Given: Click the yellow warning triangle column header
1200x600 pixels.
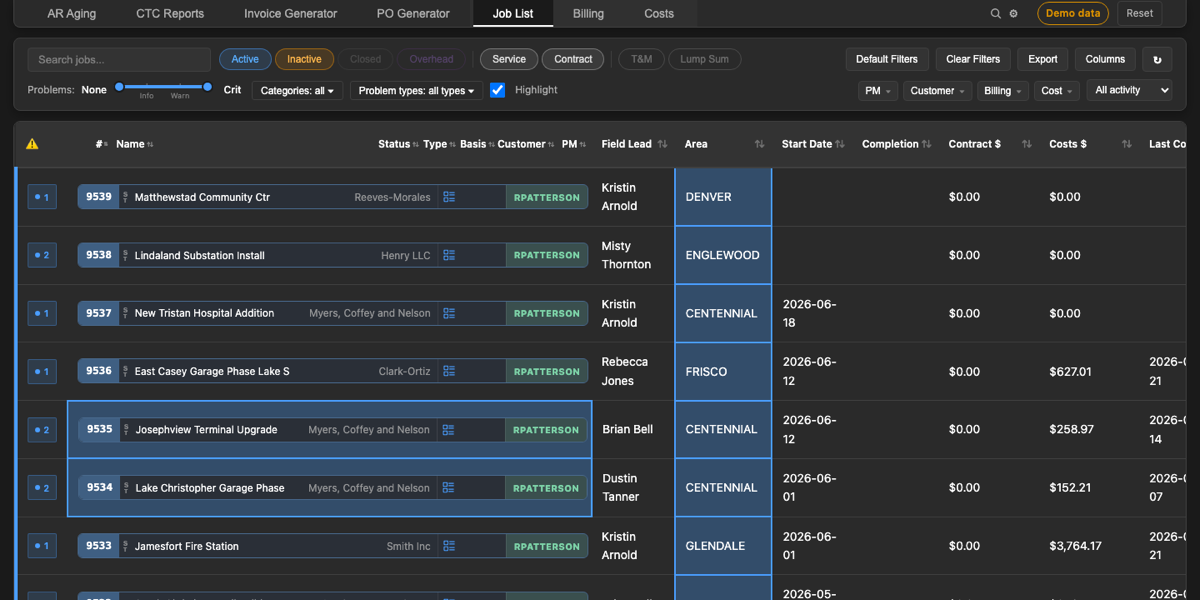Looking at the screenshot, I should click(32, 144).
